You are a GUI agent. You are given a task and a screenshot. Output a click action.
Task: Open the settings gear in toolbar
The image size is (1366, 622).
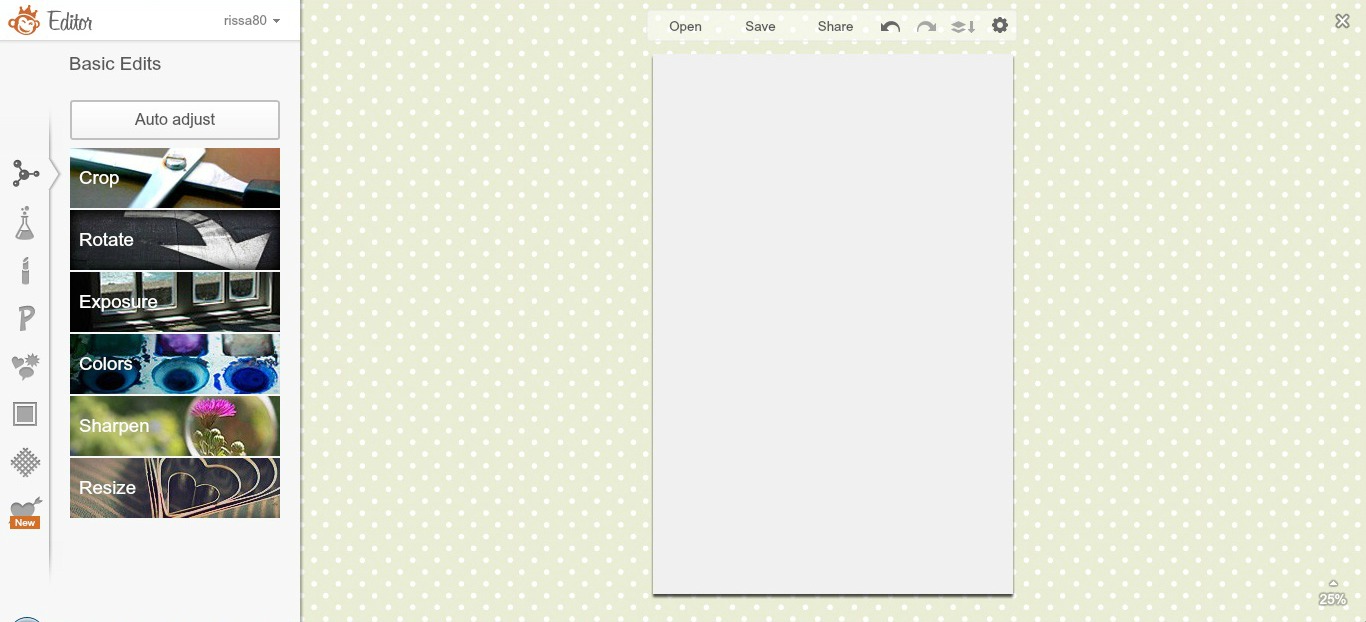coord(1000,26)
